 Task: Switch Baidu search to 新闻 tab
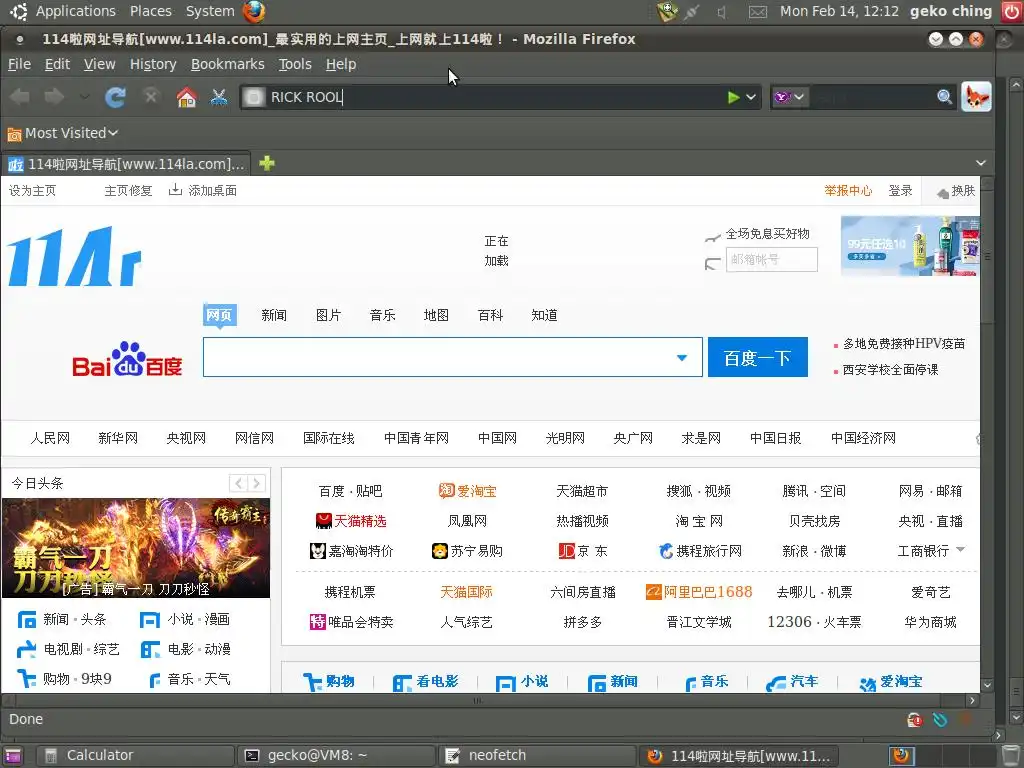tap(274, 315)
